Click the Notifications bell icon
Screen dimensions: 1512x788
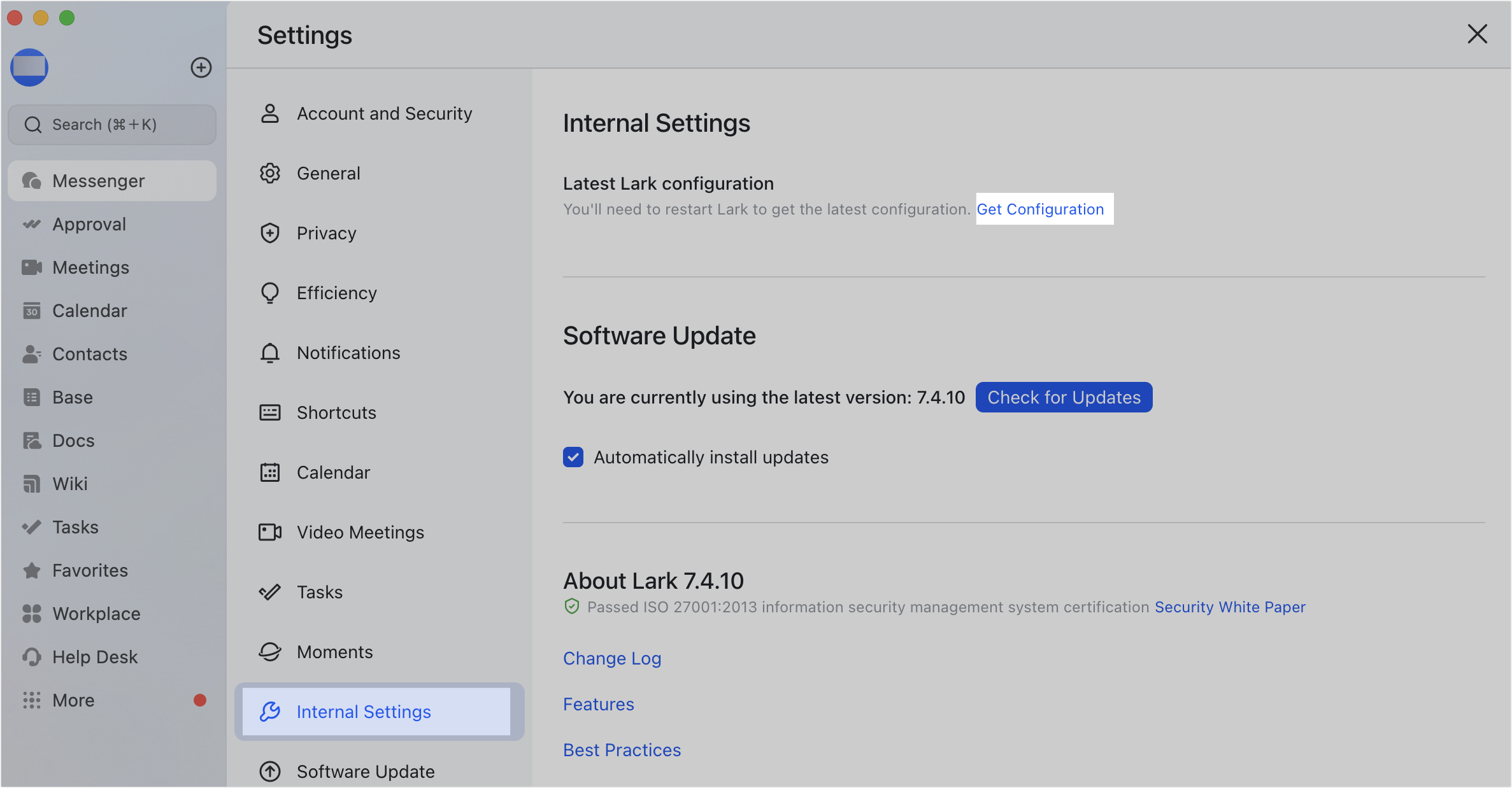point(270,353)
